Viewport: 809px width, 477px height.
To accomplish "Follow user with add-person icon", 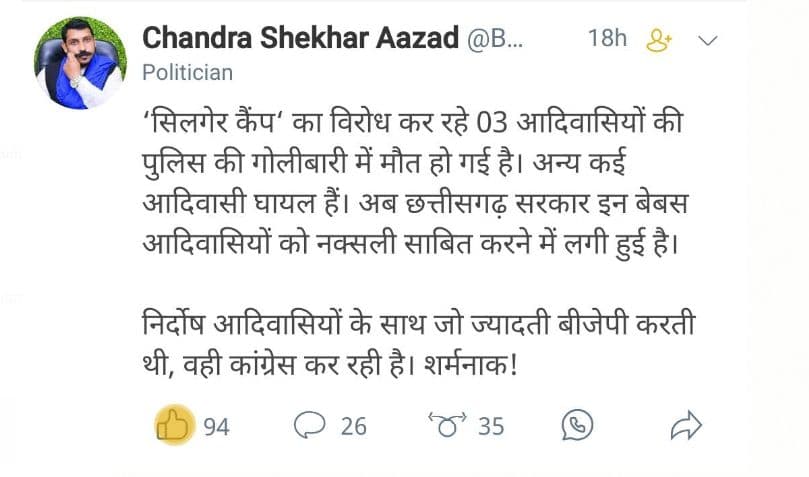I will [x=658, y=40].
